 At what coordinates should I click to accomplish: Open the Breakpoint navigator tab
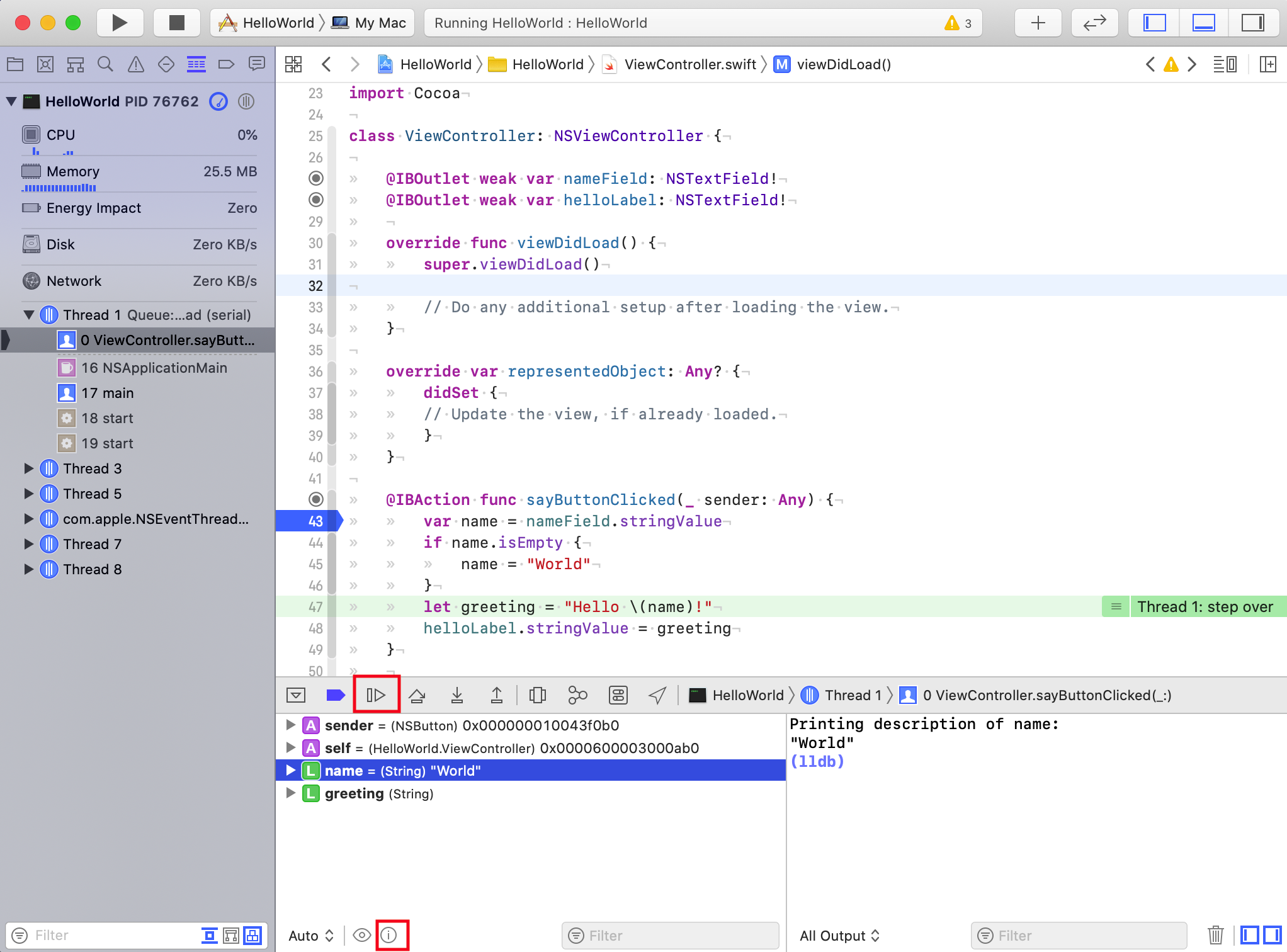pyautogui.click(x=226, y=64)
